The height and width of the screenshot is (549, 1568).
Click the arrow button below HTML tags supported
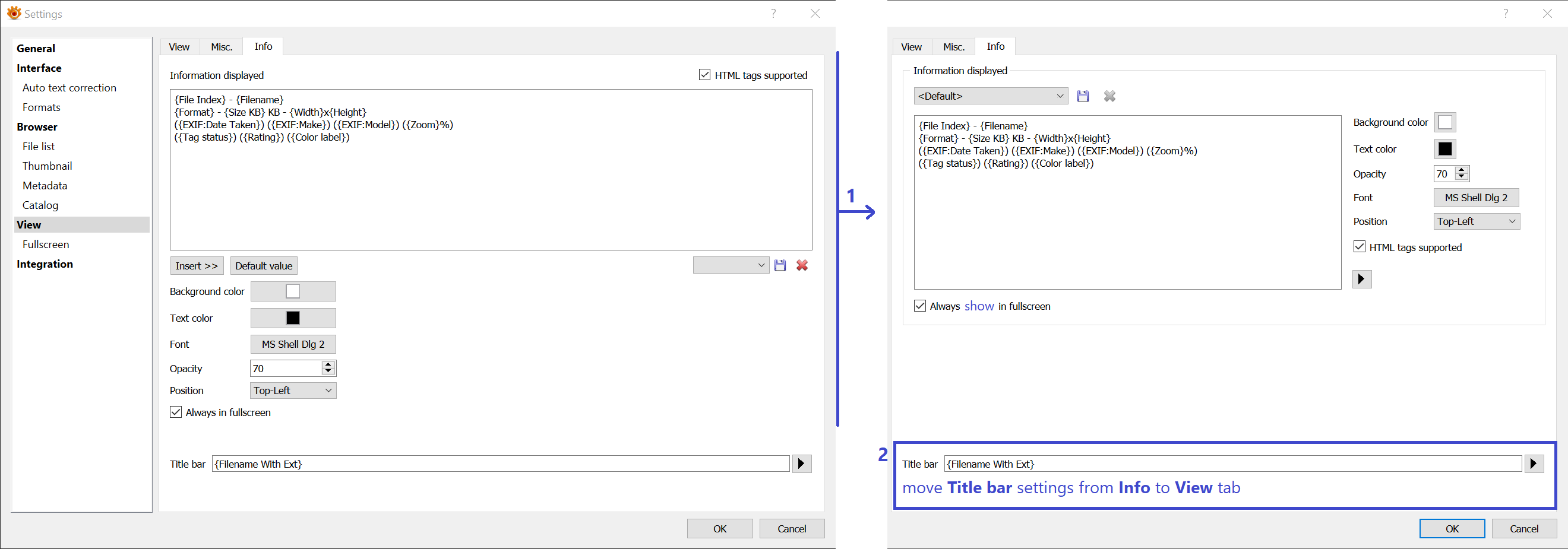pos(1362,279)
